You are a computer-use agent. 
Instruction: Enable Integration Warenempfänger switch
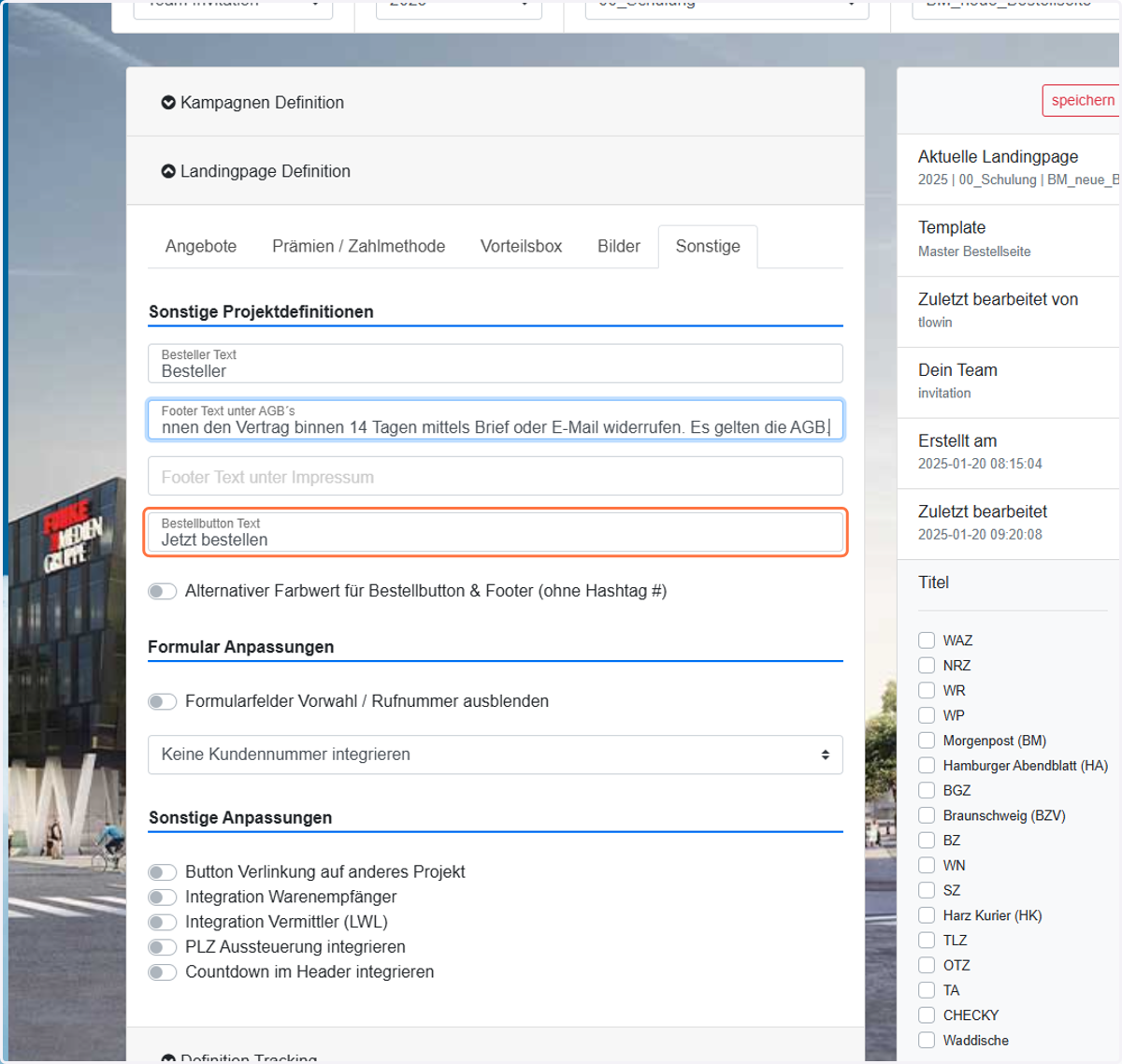163,898
